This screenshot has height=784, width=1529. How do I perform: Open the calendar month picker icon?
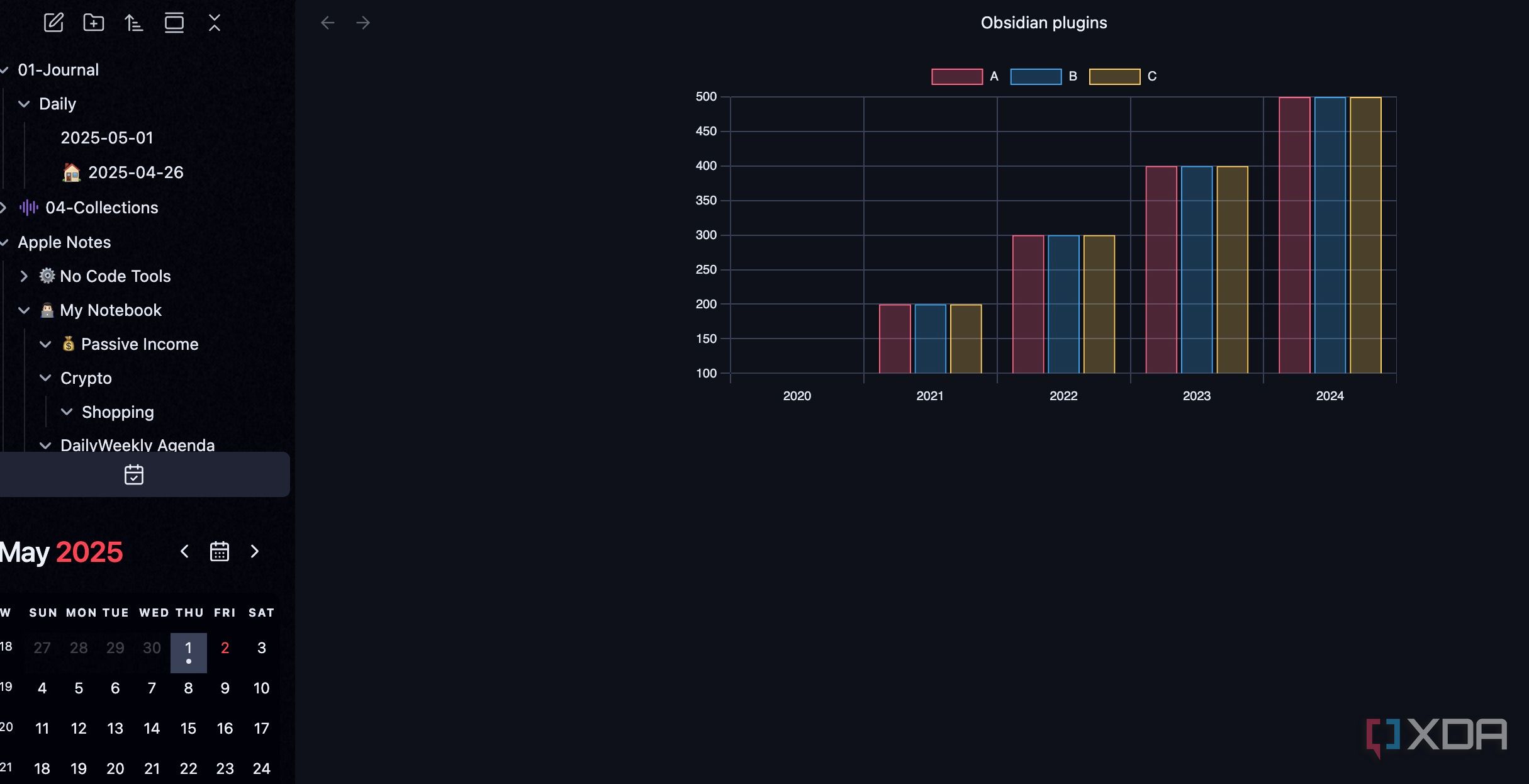219,551
